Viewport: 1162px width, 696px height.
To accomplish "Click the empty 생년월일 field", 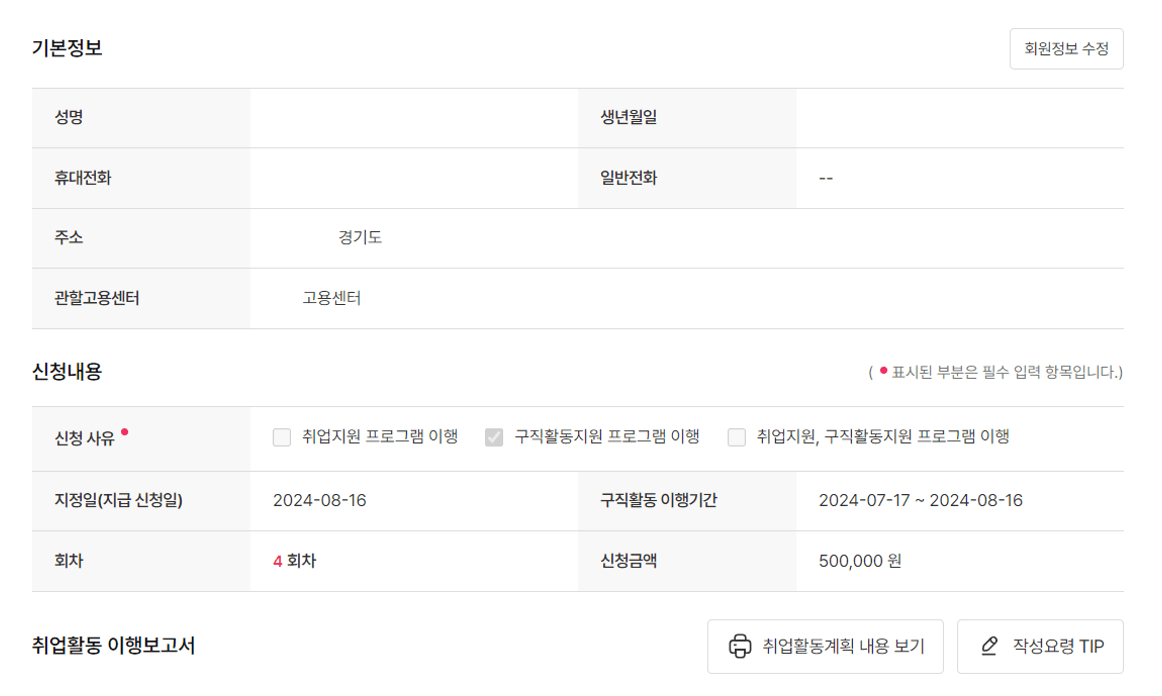I will 960,118.
